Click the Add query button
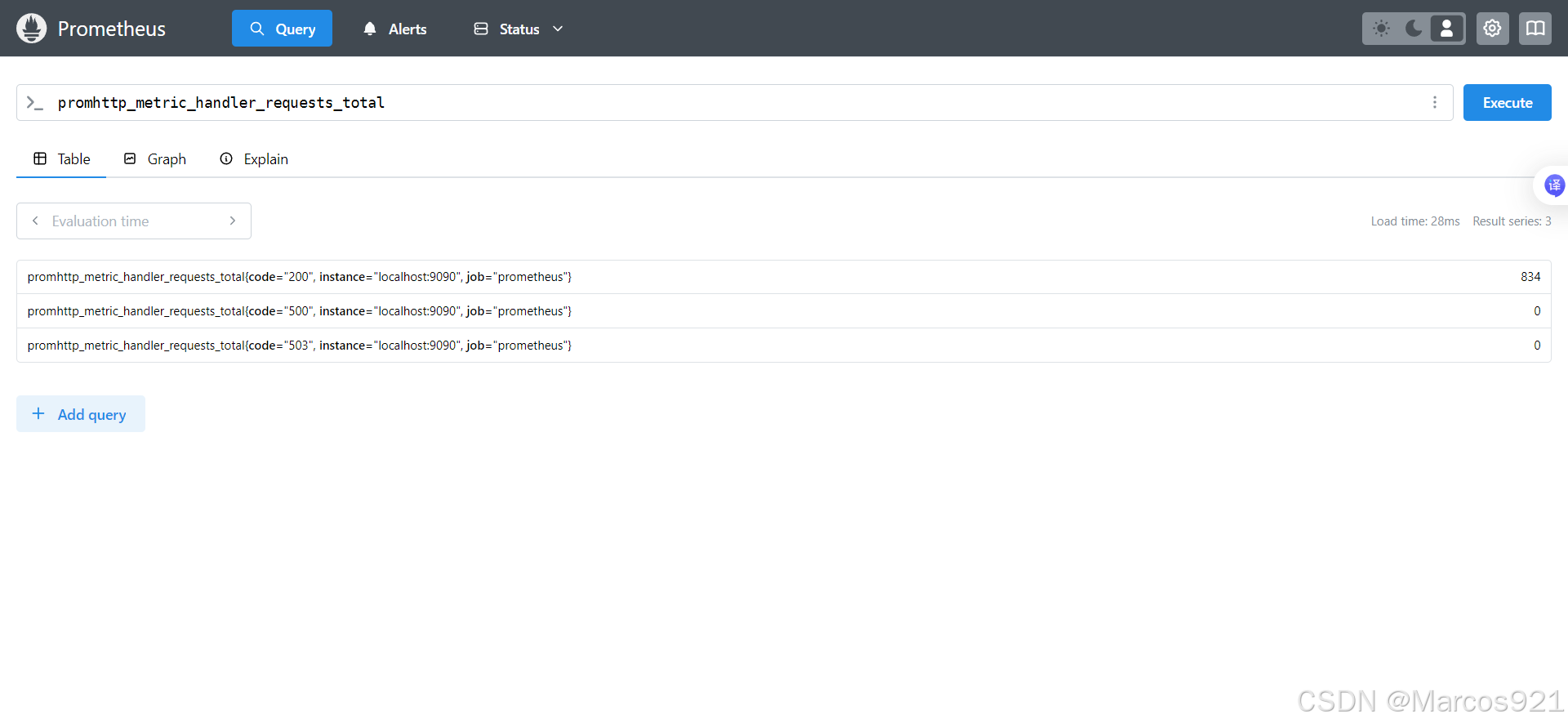Image resolution: width=1568 pixels, height=727 pixels. click(x=81, y=414)
